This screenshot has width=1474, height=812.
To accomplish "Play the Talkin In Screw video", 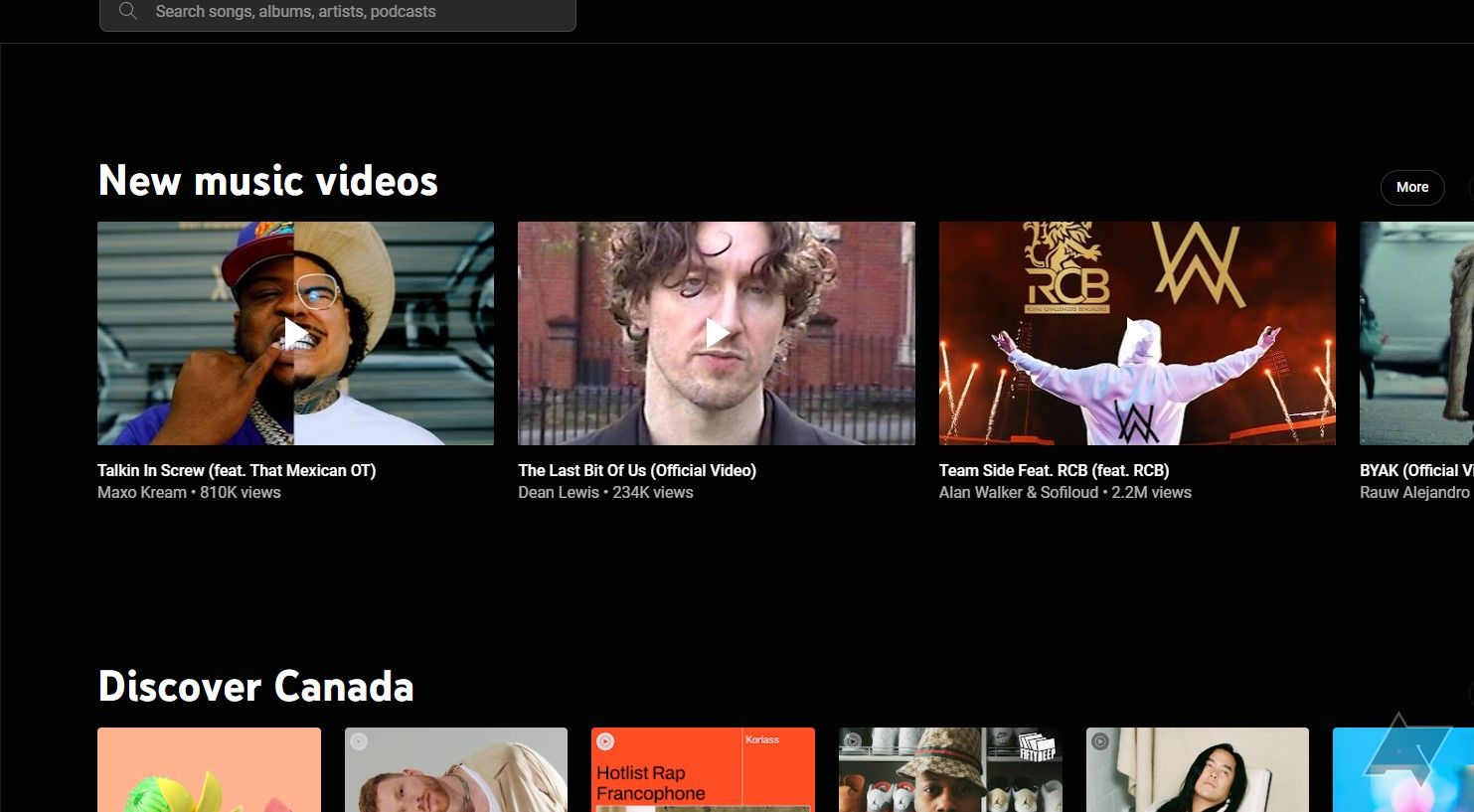I will [295, 333].
